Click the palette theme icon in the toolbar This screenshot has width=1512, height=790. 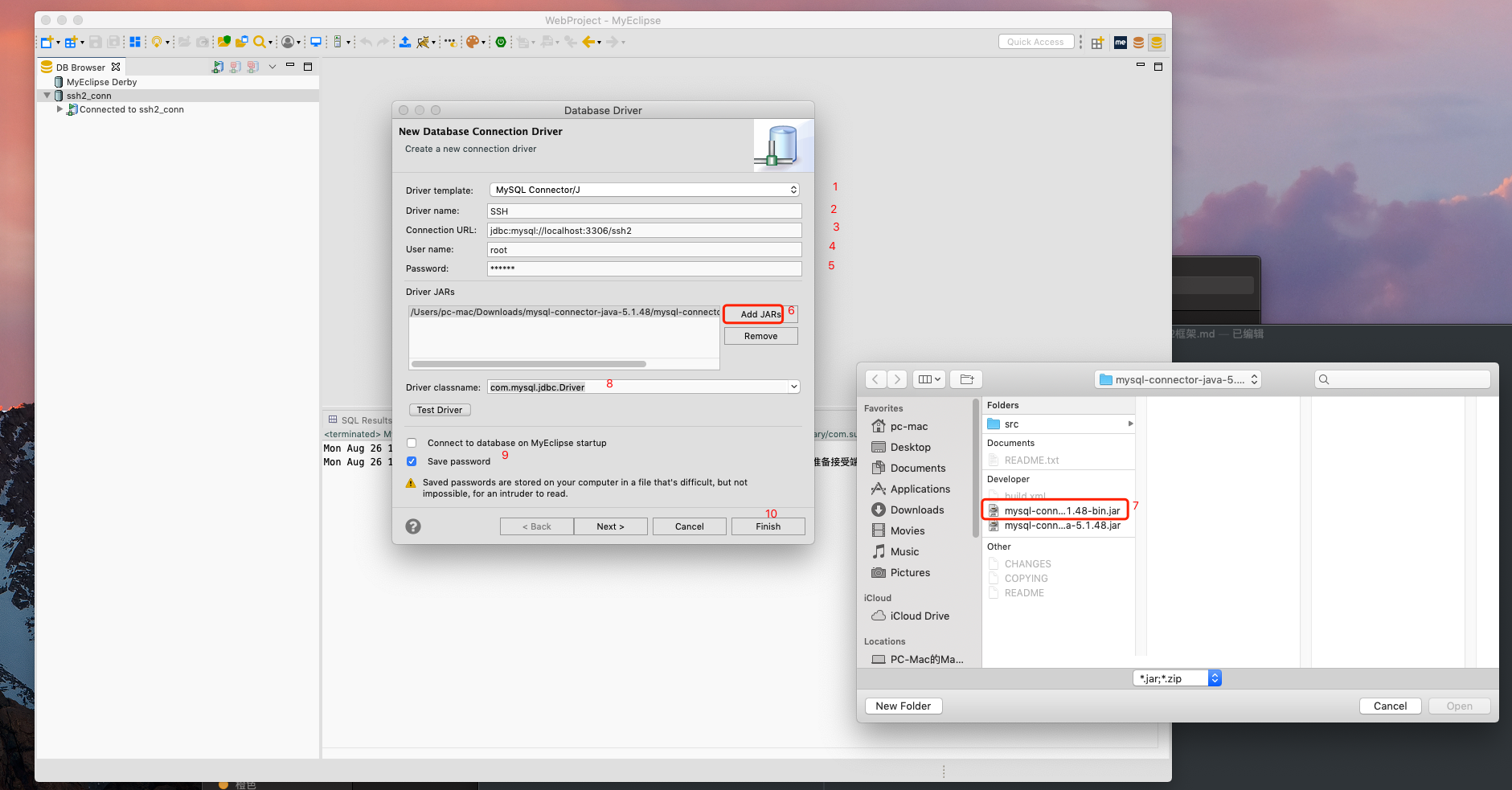pyautogui.click(x=473, y=42)
